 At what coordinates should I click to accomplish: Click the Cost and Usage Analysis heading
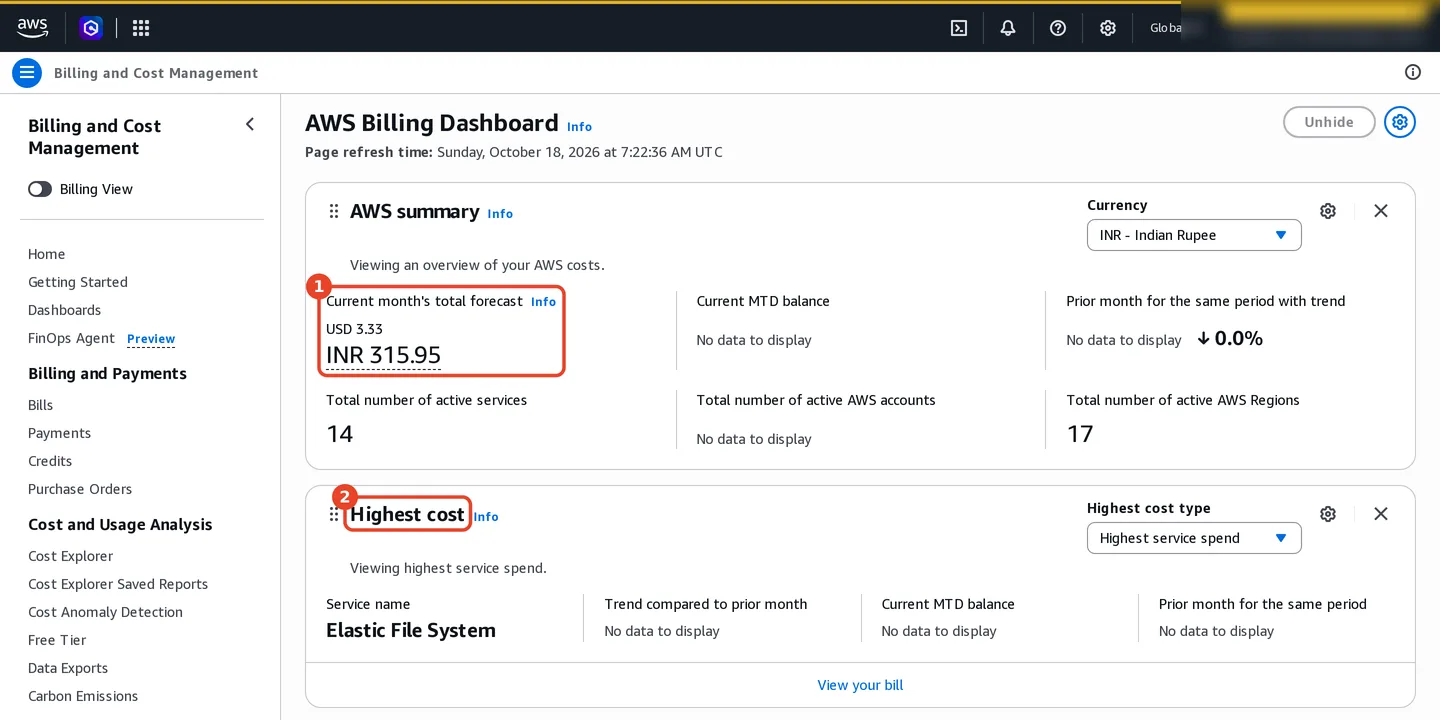tap(120, 524)
